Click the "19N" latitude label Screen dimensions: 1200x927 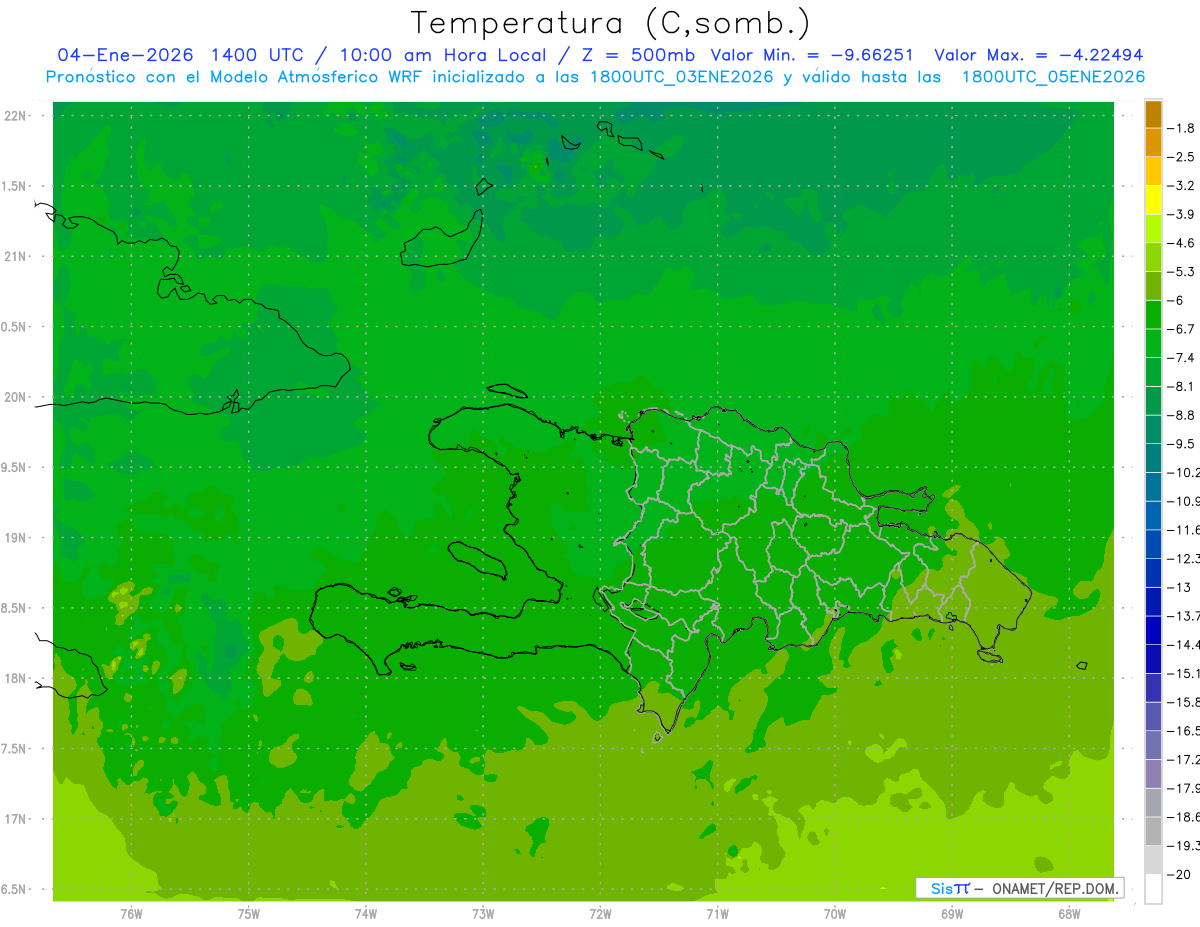(x=16, y=538)
